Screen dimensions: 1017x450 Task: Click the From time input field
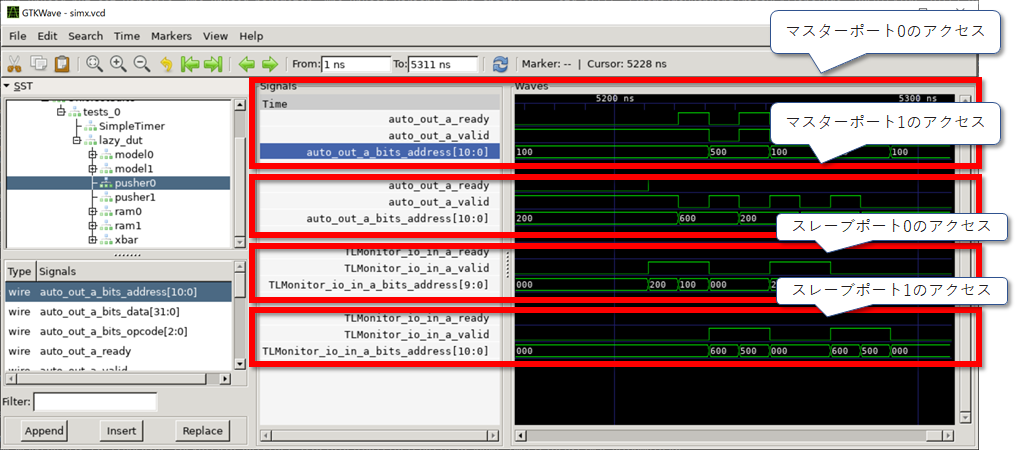point(355,64)
